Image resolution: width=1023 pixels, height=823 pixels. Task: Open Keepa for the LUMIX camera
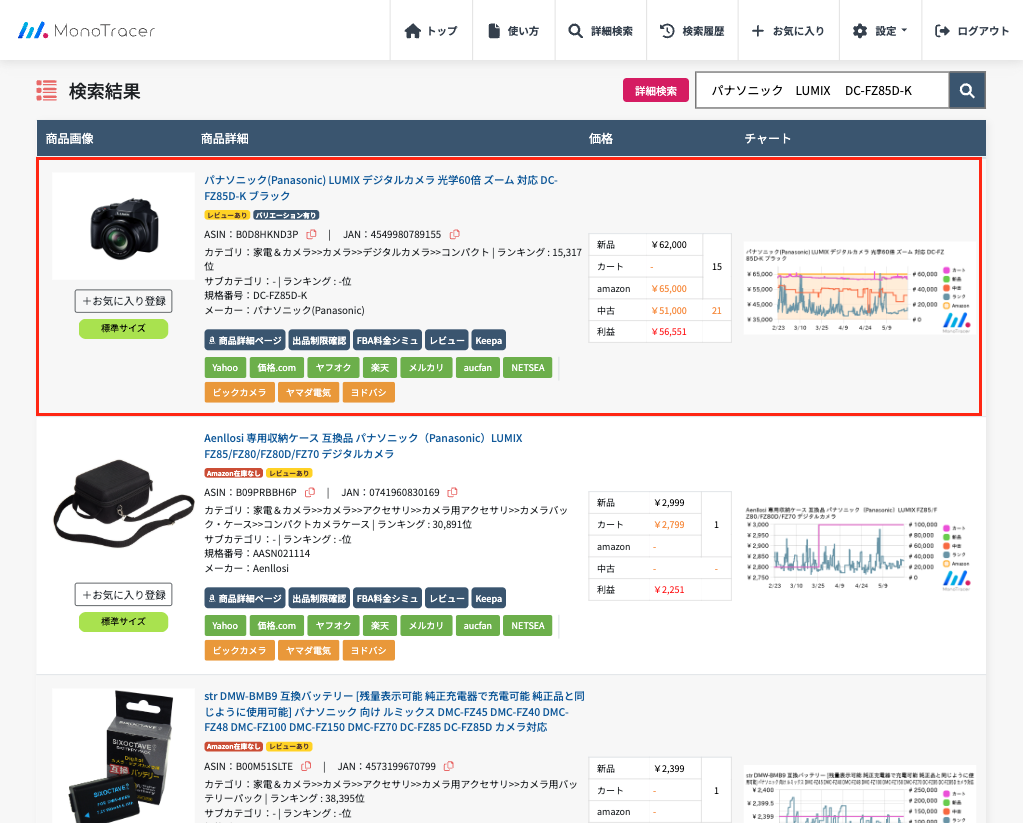(489, 340)
